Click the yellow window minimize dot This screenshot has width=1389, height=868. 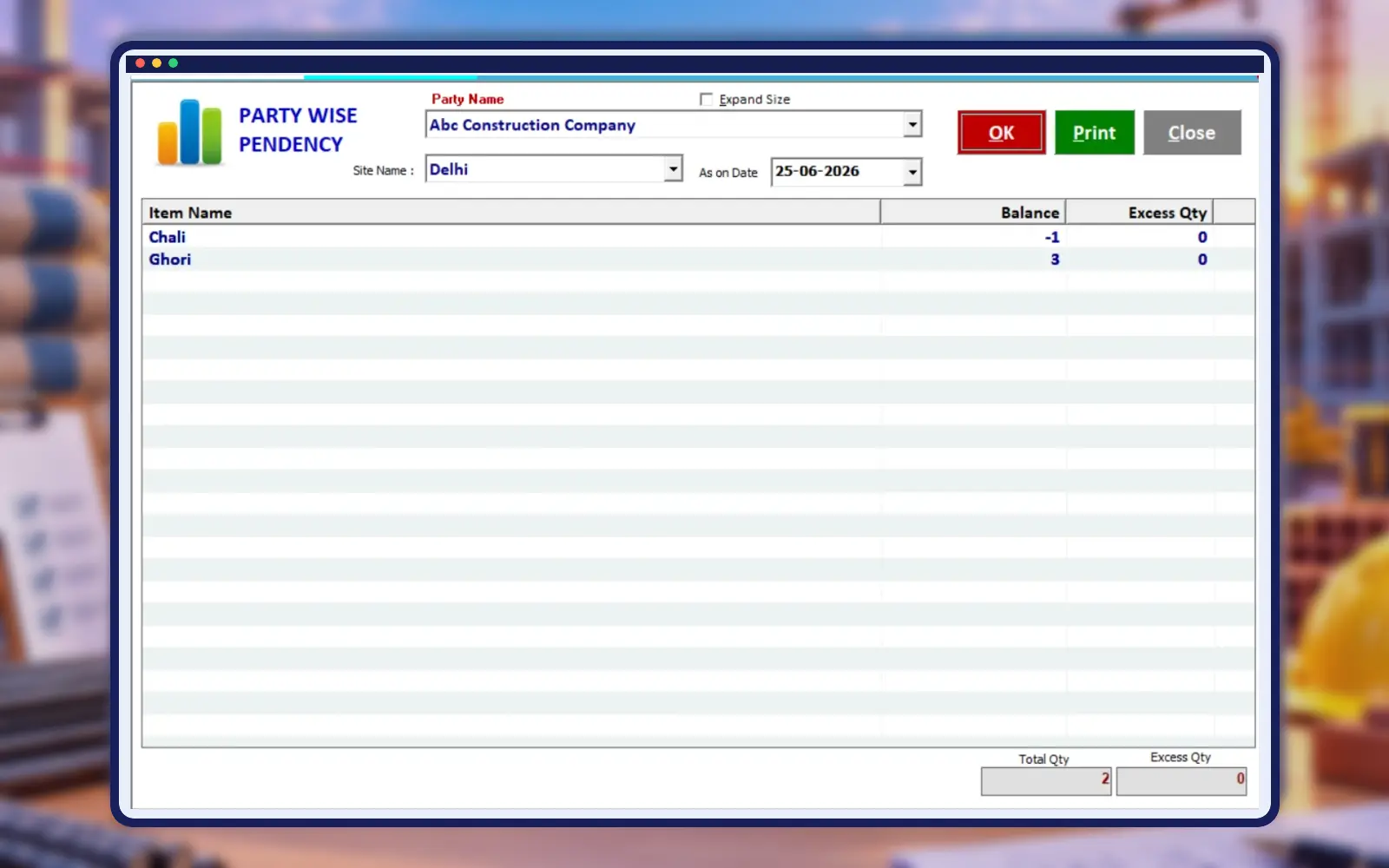157,63
